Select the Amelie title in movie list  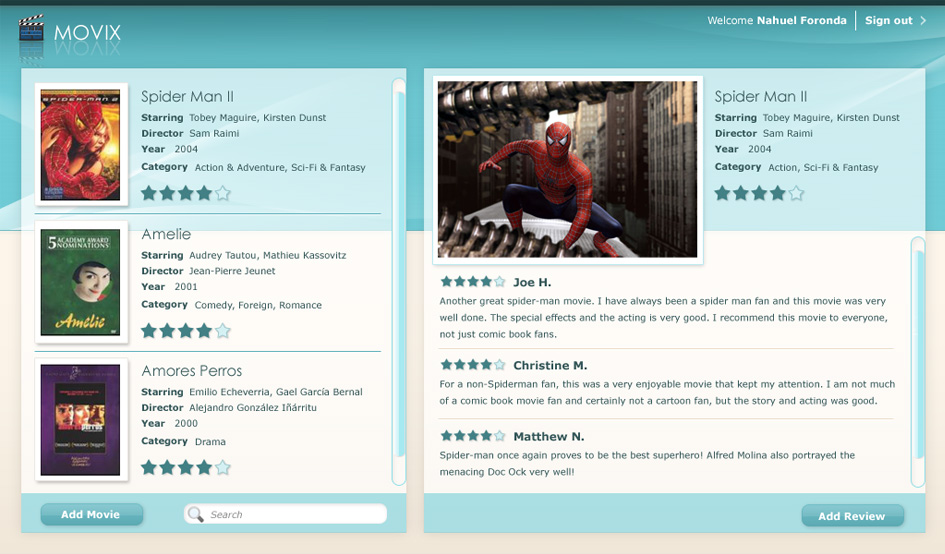point(166,234)
